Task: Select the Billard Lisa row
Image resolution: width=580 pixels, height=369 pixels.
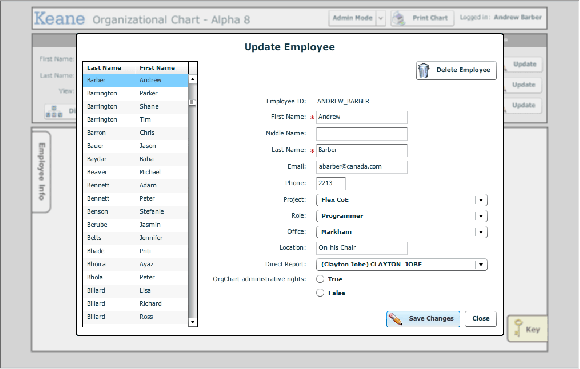Action: tap(136, 291)
